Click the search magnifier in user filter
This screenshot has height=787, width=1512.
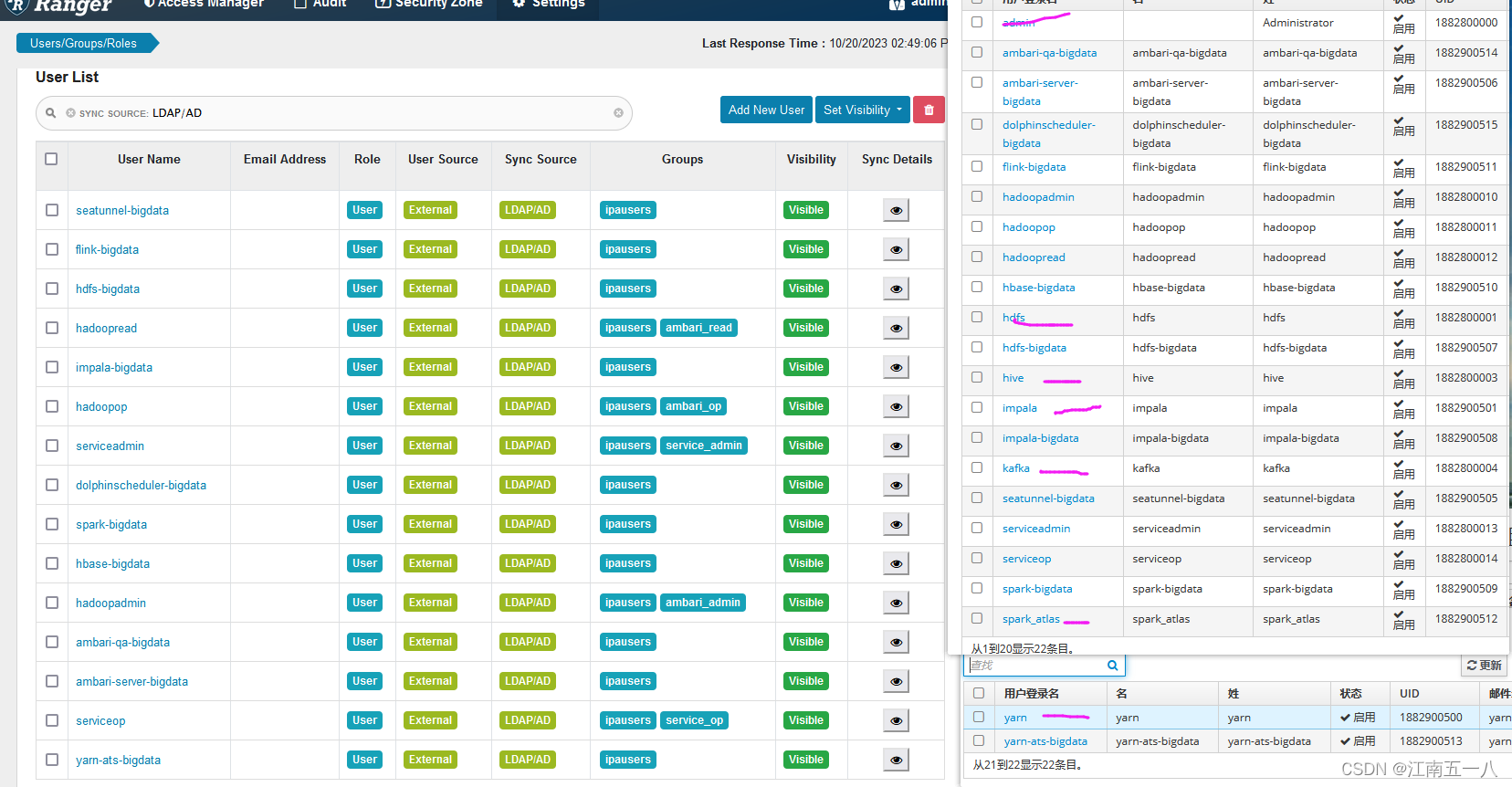[51, 113]
